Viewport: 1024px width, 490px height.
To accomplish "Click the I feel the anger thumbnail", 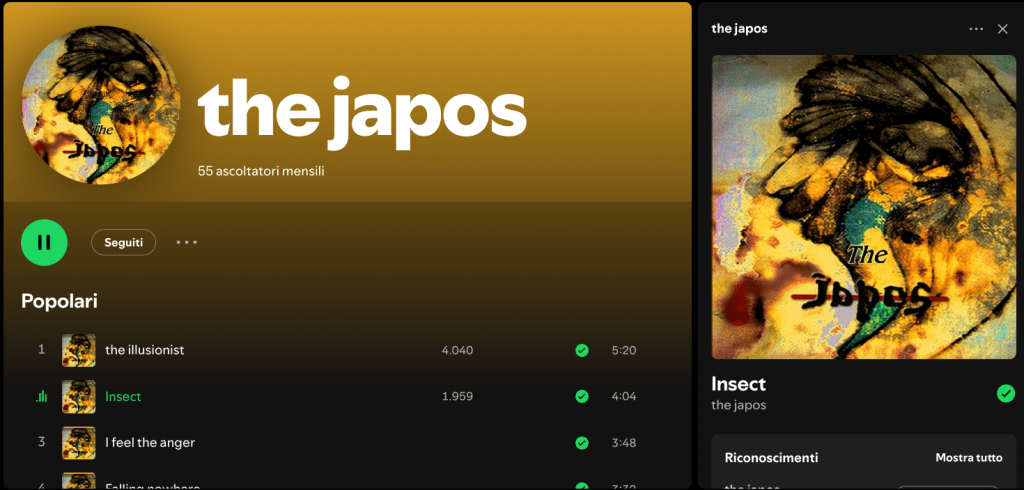I will (78, 443).
